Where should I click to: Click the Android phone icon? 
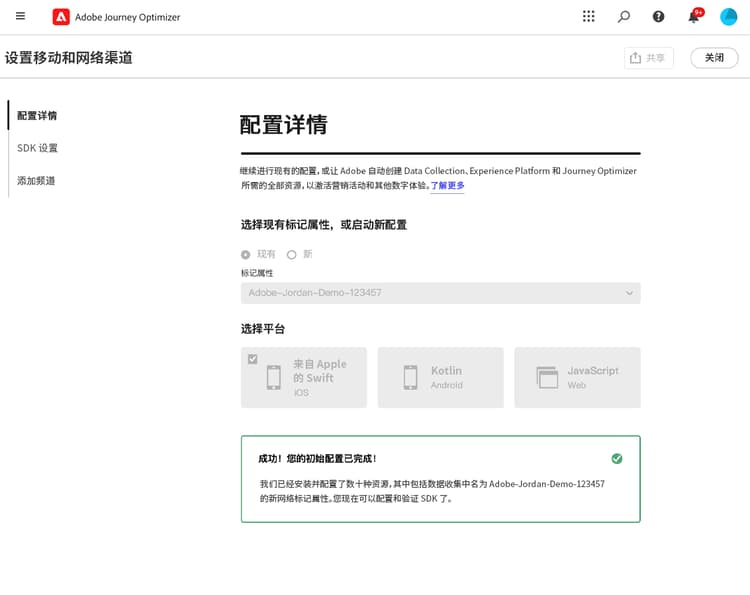coord(410,377)
